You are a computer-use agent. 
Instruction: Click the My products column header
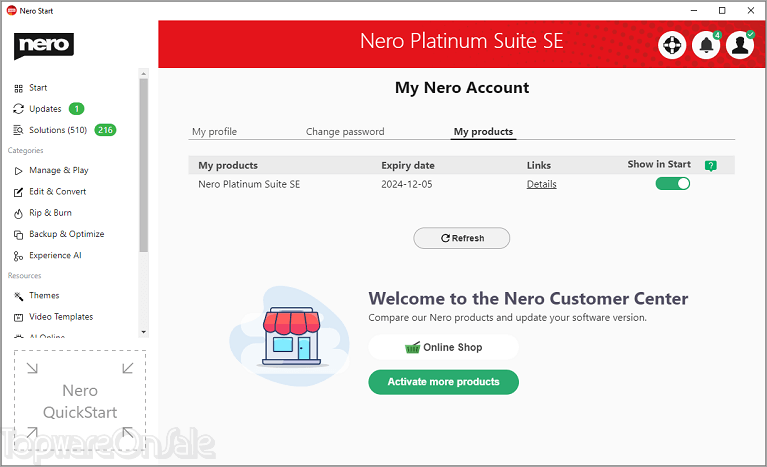[228, 165]
